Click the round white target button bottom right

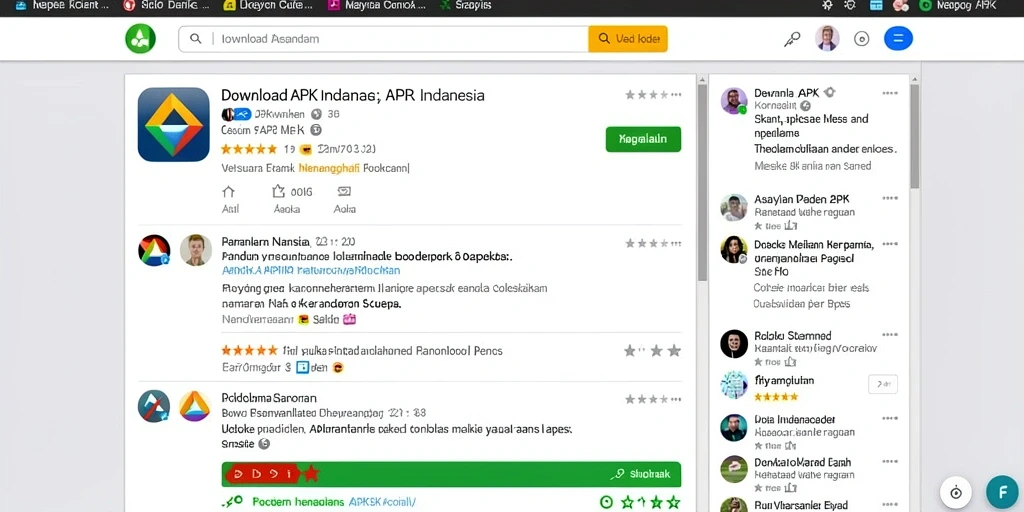[x=956, y=493]
